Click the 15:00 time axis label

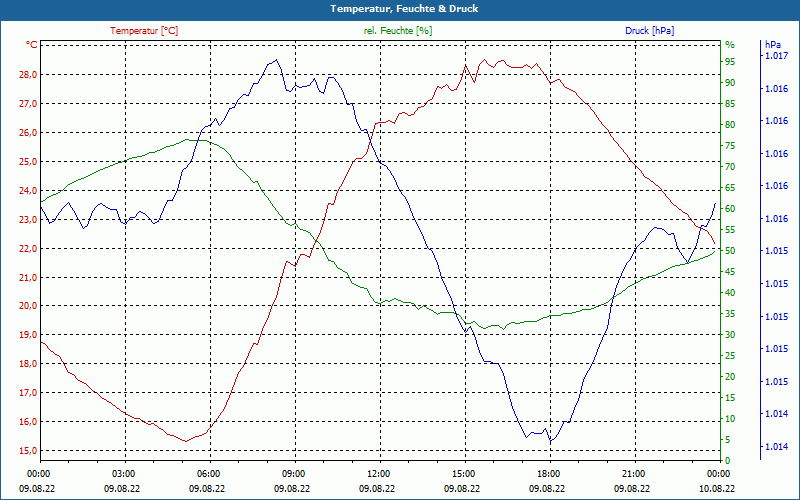coord(462,474)
